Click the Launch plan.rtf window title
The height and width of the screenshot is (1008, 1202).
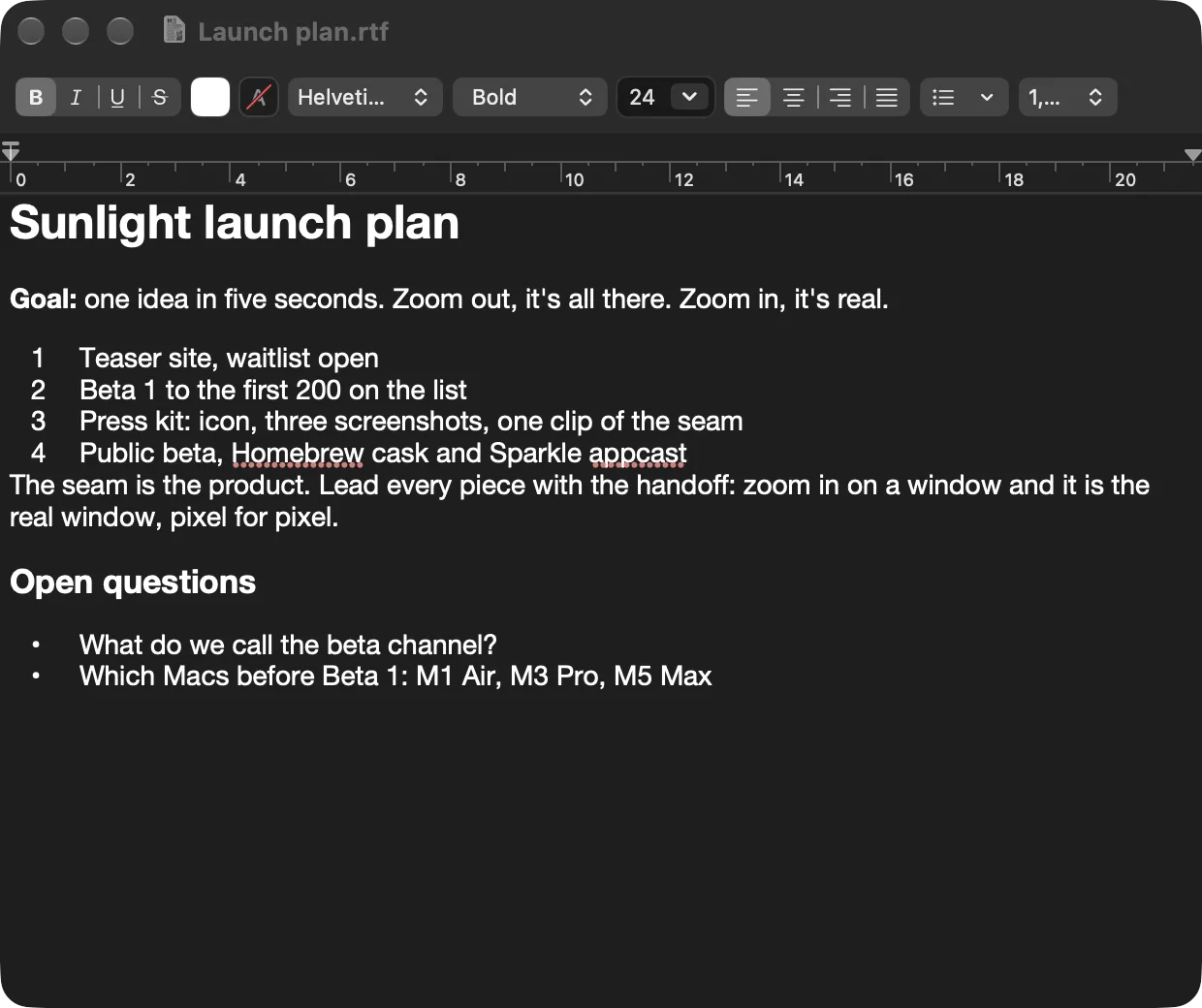click(x=293, y=32)
